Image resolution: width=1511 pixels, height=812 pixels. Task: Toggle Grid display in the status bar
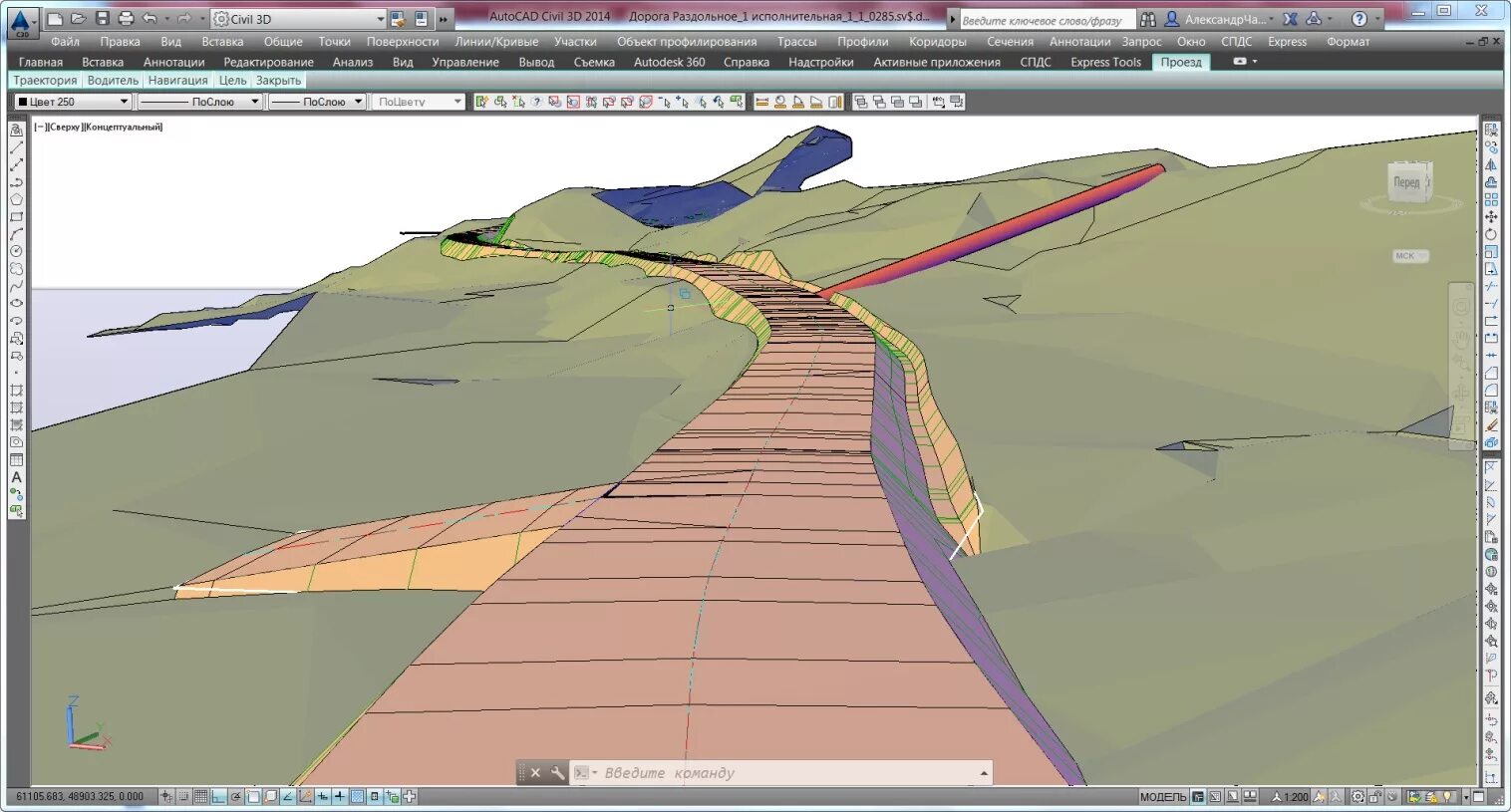tap(200, 797)
